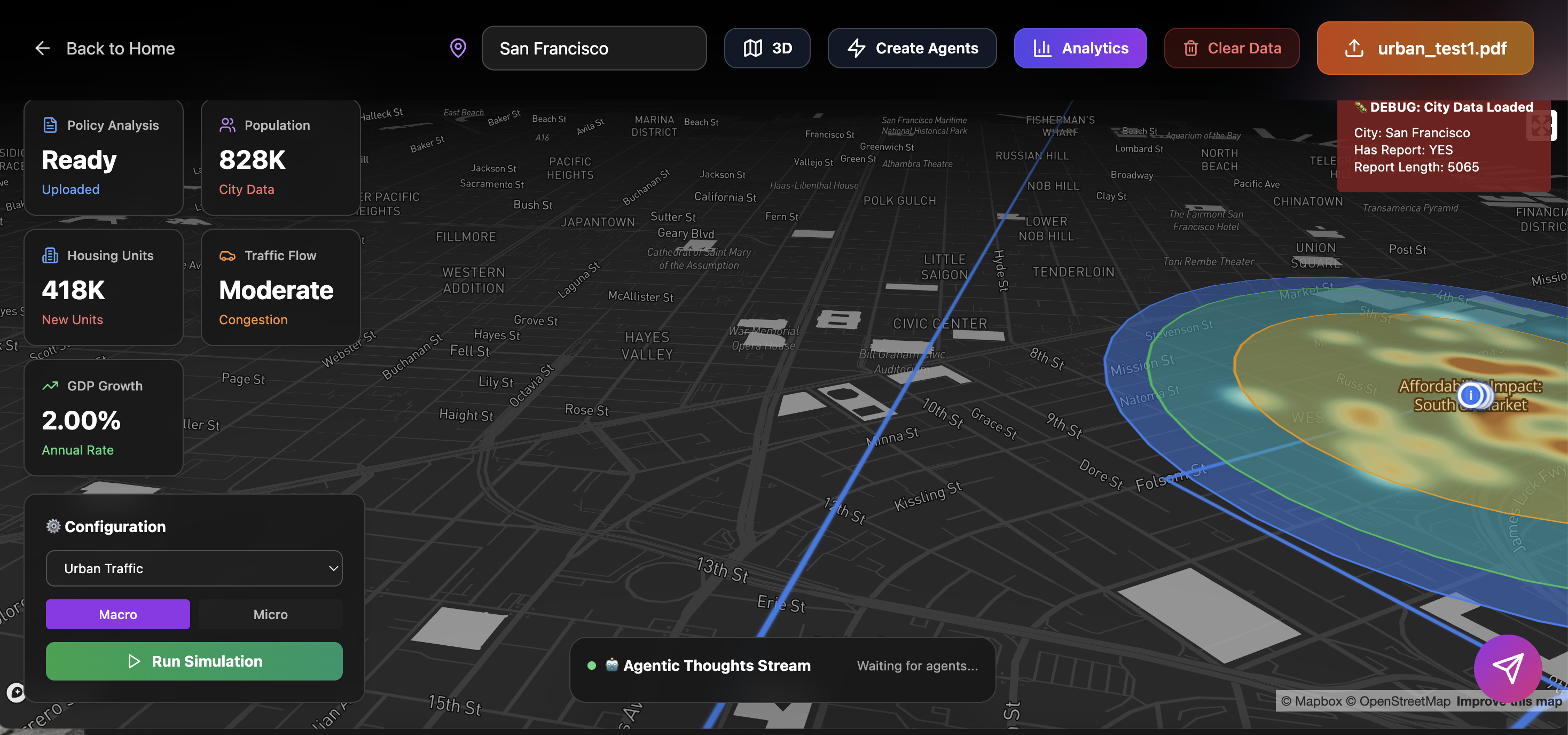Expand the debug panel corner icon
The image size is (1568, 735).
click(1541, 126)
